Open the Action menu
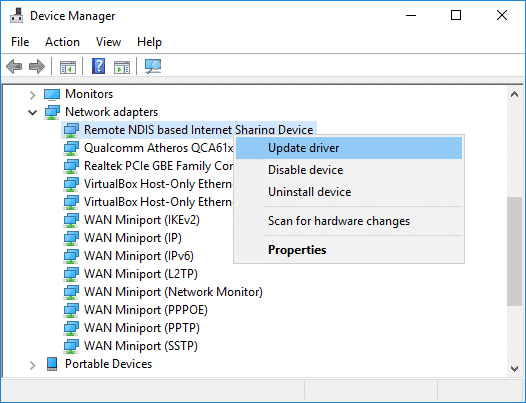Viewport: 526px width, 403px height. 62,42
